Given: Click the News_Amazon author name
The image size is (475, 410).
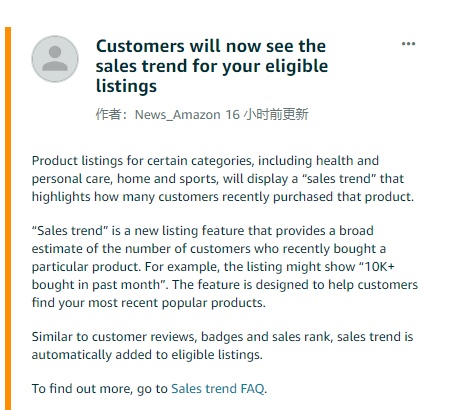Looking at the screenshot, I should 177,115.
